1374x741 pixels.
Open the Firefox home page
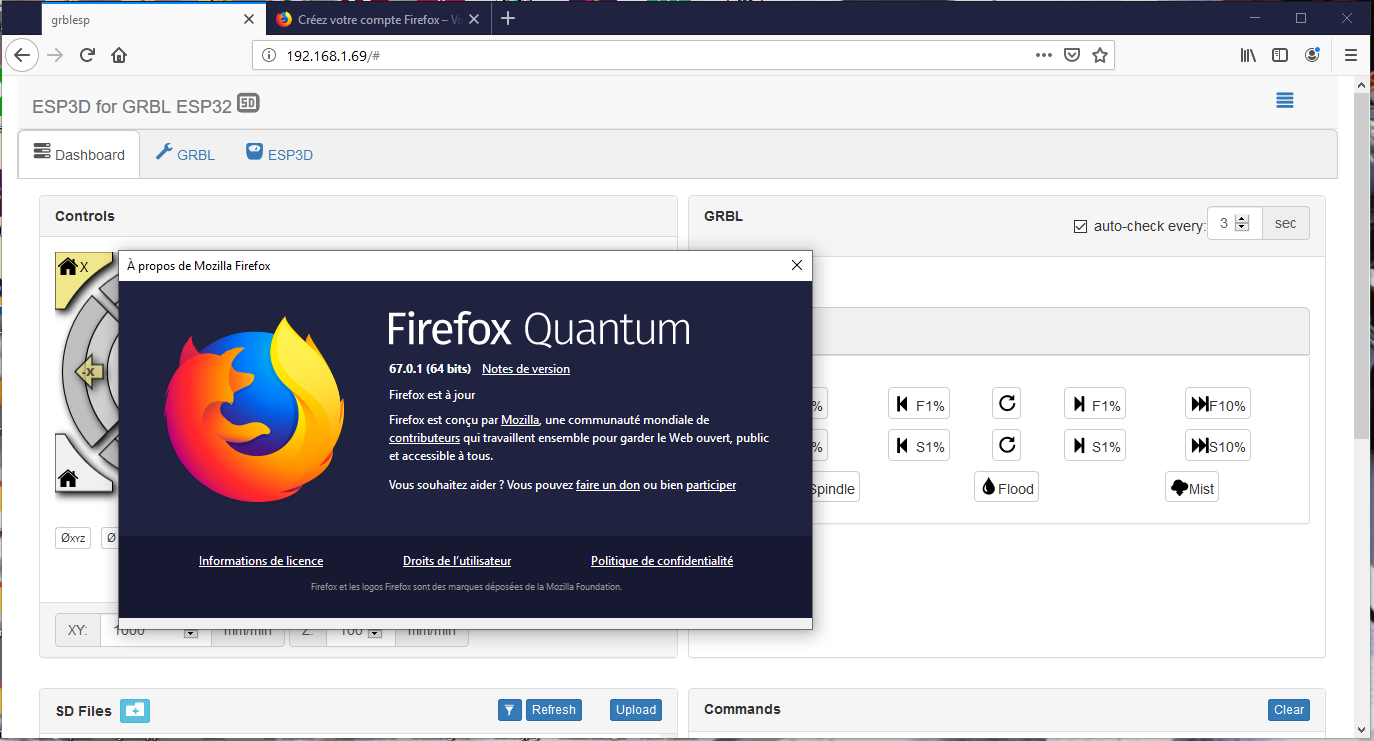tap(119, 55)
